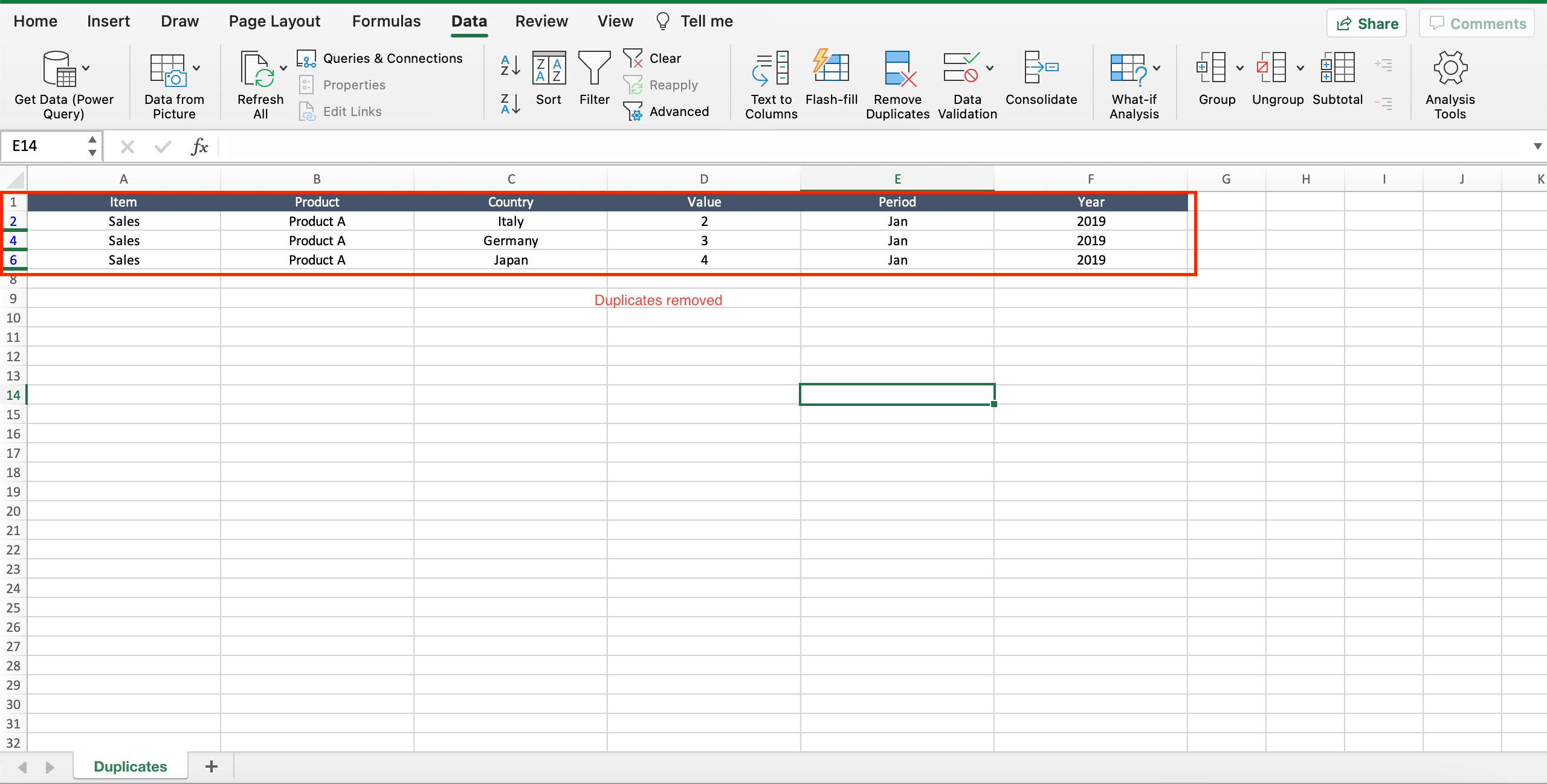Viewport: 1547px width, 784px height.
Task: Click the Share button
Action: pyautogui.click(x=1366, y=23)
